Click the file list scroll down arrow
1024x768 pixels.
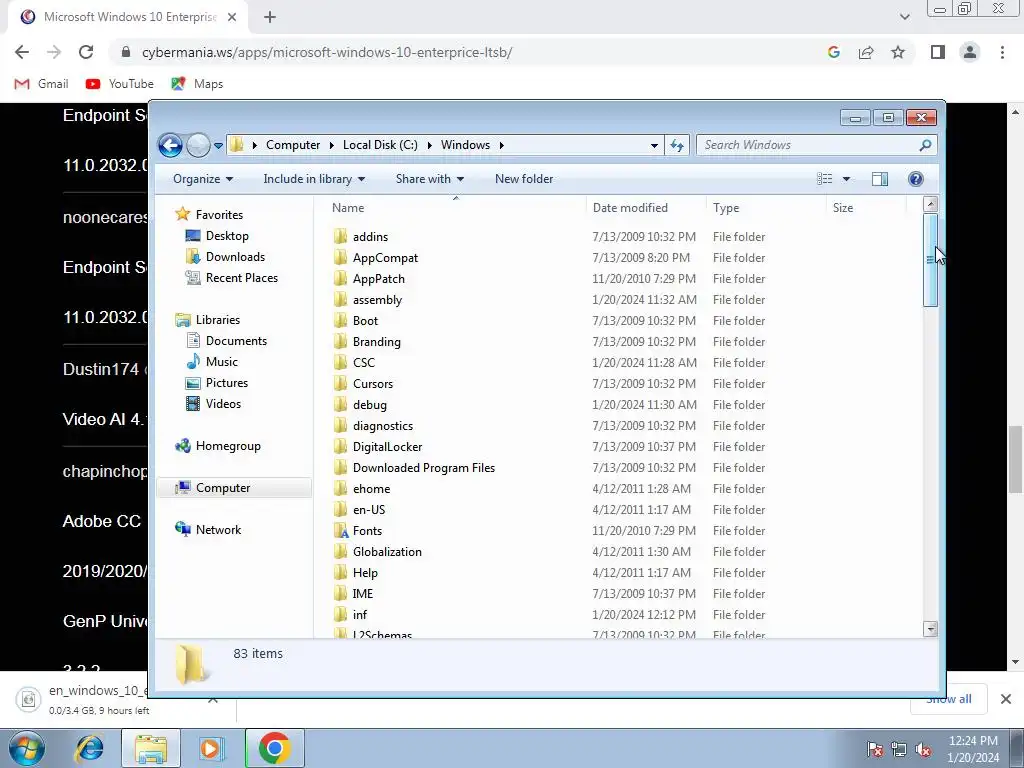pyautogui.click(x=931, y=629)
